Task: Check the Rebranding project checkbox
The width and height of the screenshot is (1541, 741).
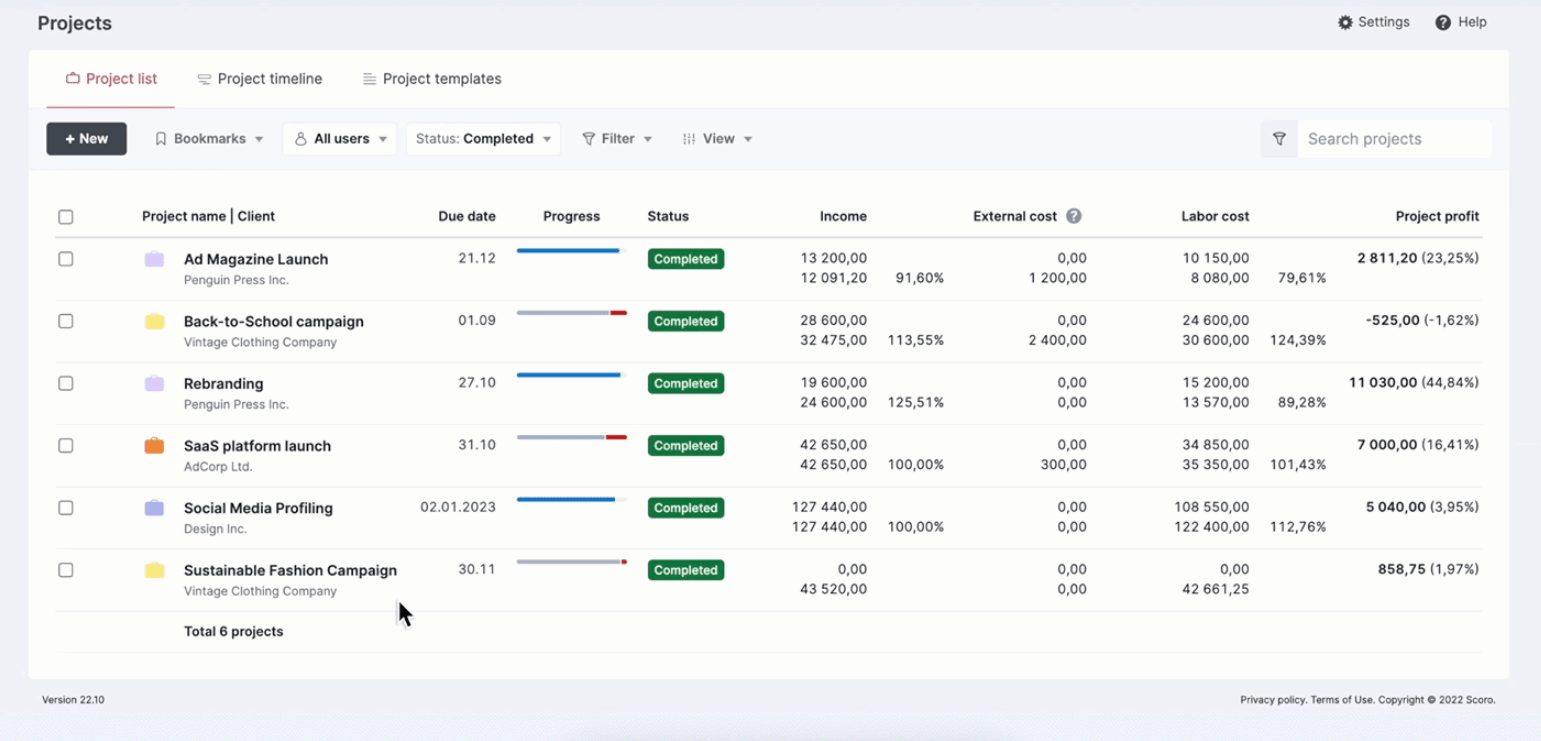Action: click(66, 384)
